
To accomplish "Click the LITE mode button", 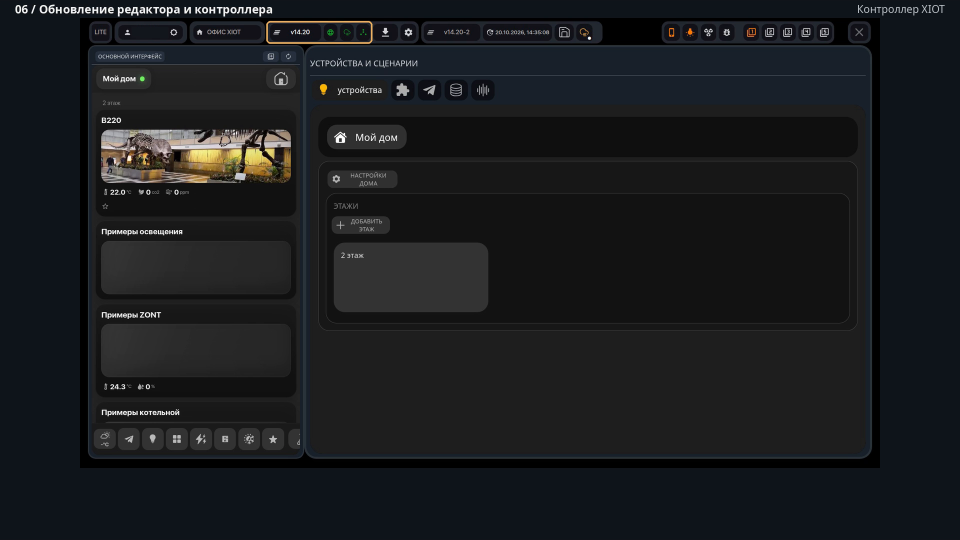I will click(x=100, y=32).
